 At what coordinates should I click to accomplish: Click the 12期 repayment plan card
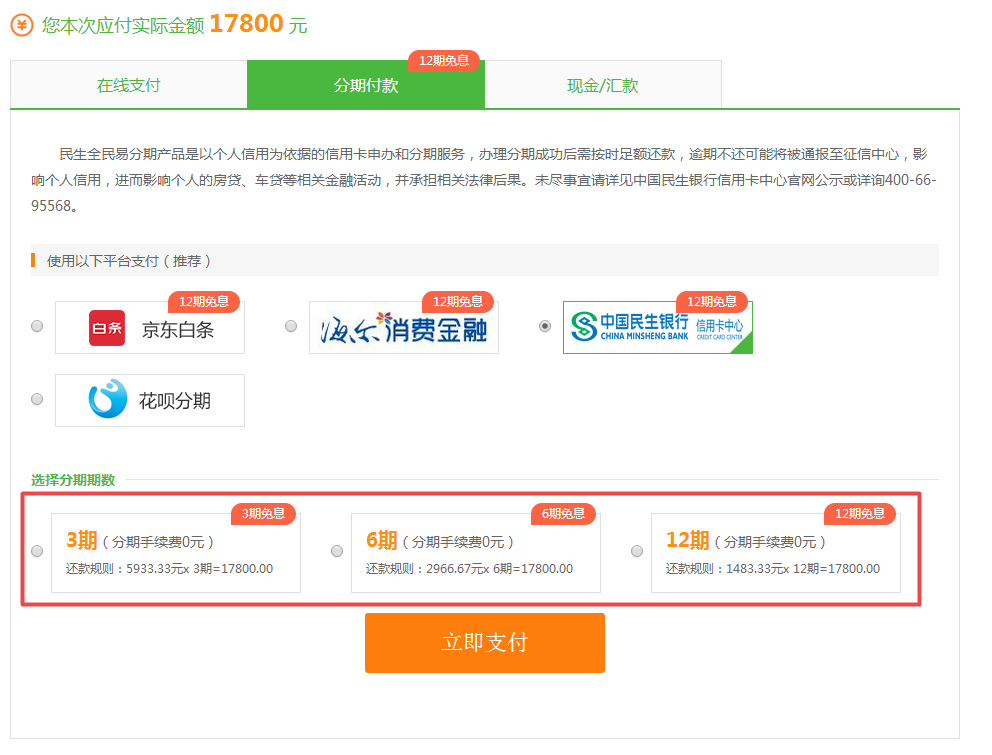pyautogui.click(x=775, y=553)
